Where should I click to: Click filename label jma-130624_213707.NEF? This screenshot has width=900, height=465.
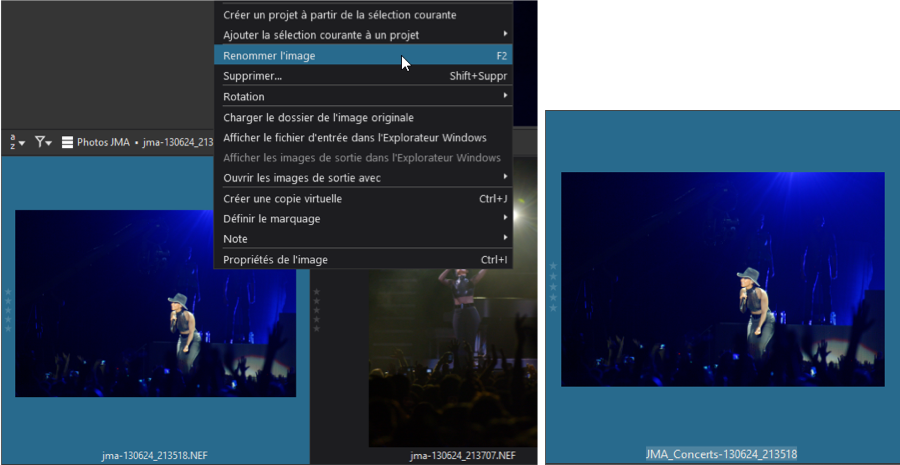(463, 456)
